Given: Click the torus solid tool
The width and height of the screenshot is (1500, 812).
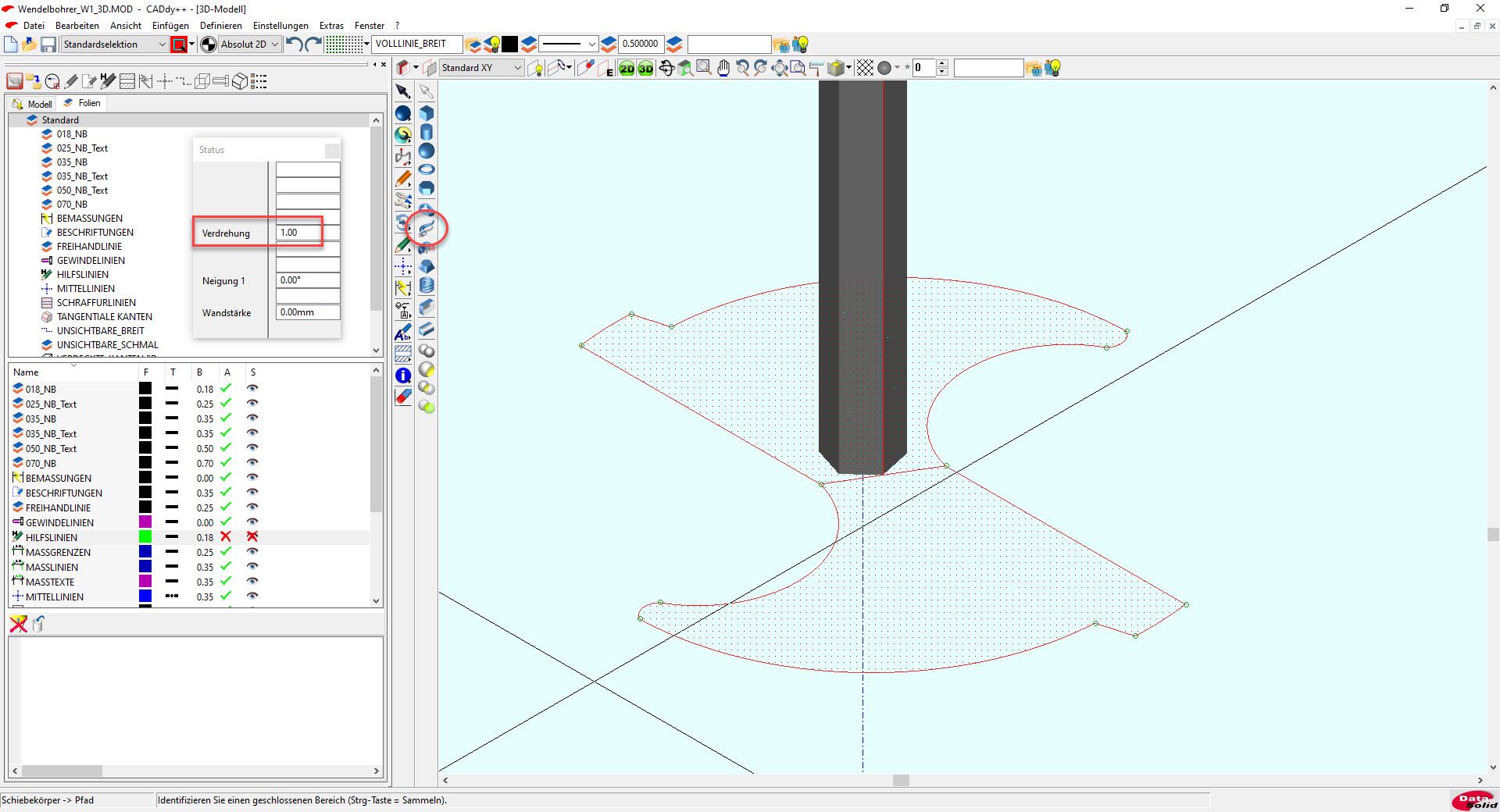Looking at the screenshot, I should coord(427,169).
